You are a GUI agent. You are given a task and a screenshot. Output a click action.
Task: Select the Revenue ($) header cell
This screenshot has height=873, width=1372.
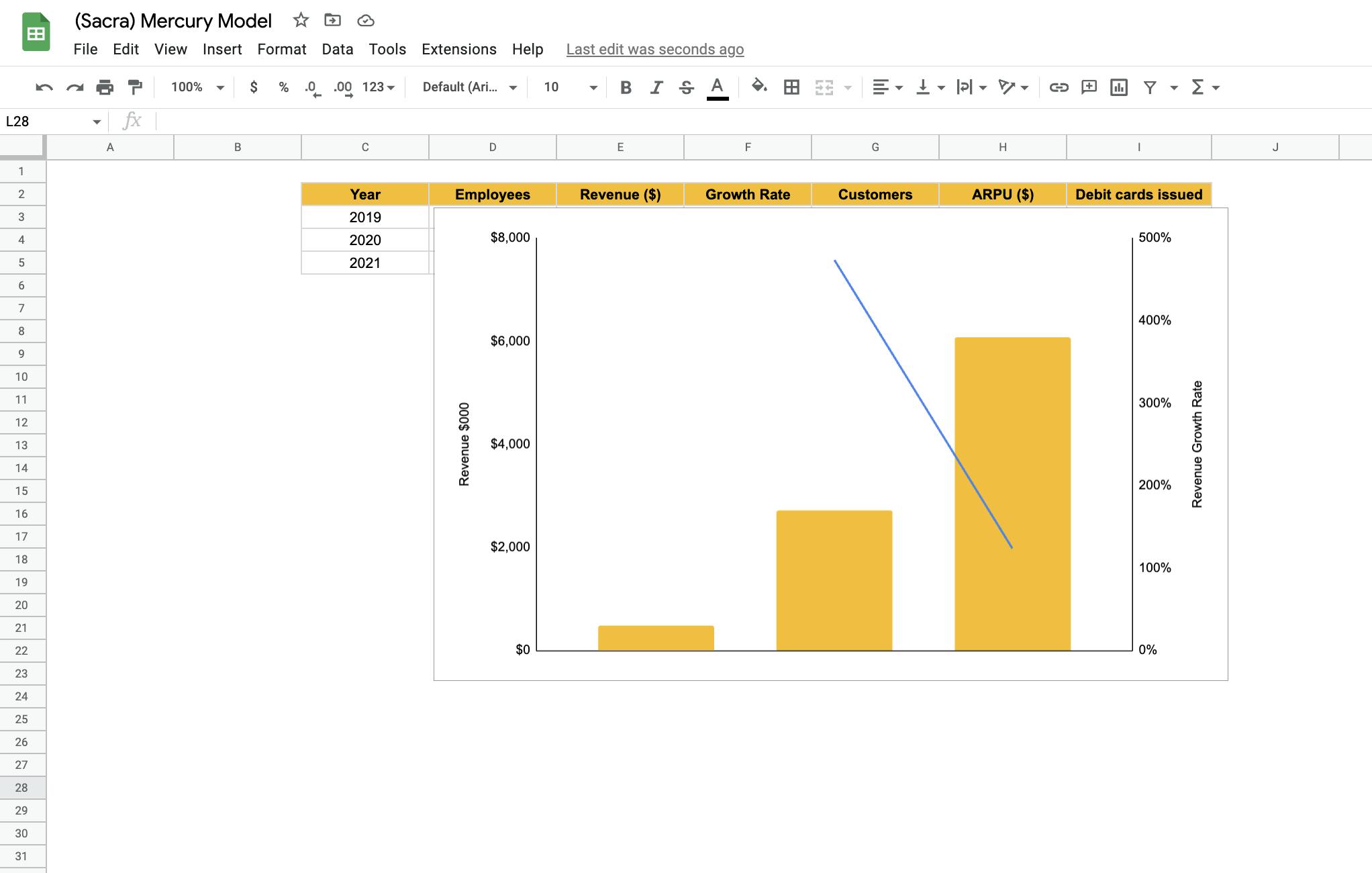620,195
